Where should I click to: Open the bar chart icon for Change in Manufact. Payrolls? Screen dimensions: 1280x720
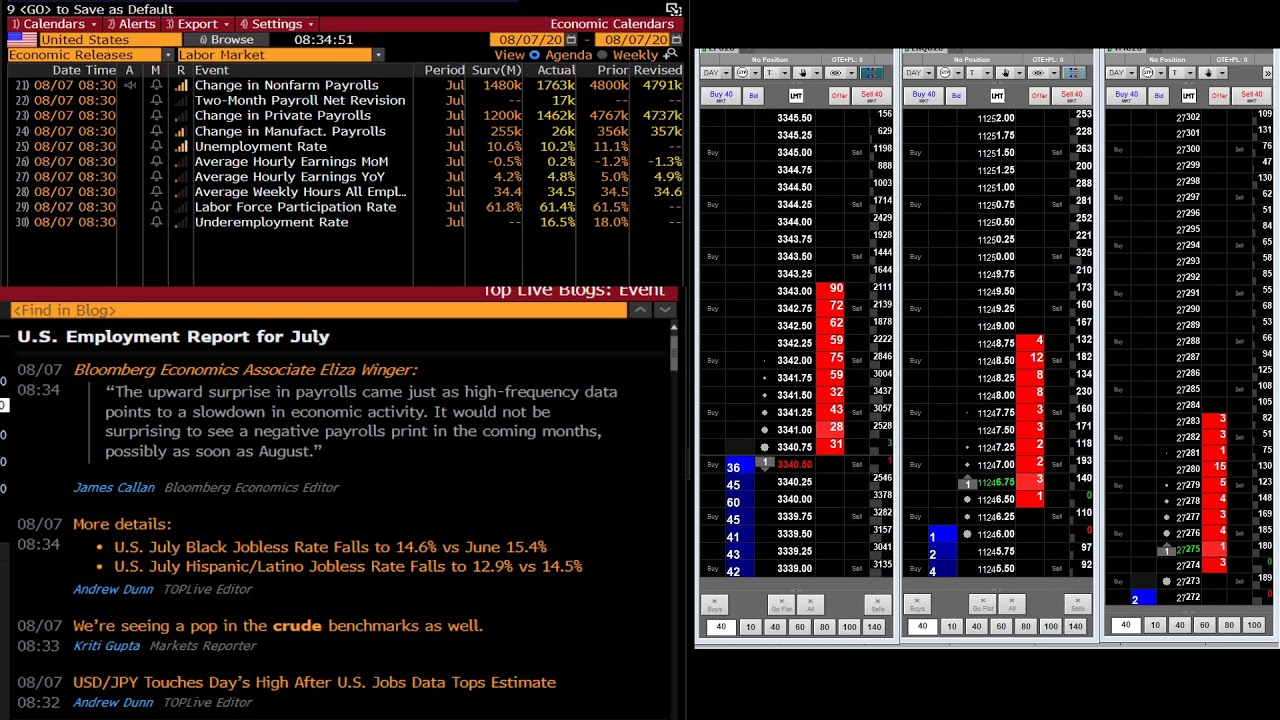(181, 131)
